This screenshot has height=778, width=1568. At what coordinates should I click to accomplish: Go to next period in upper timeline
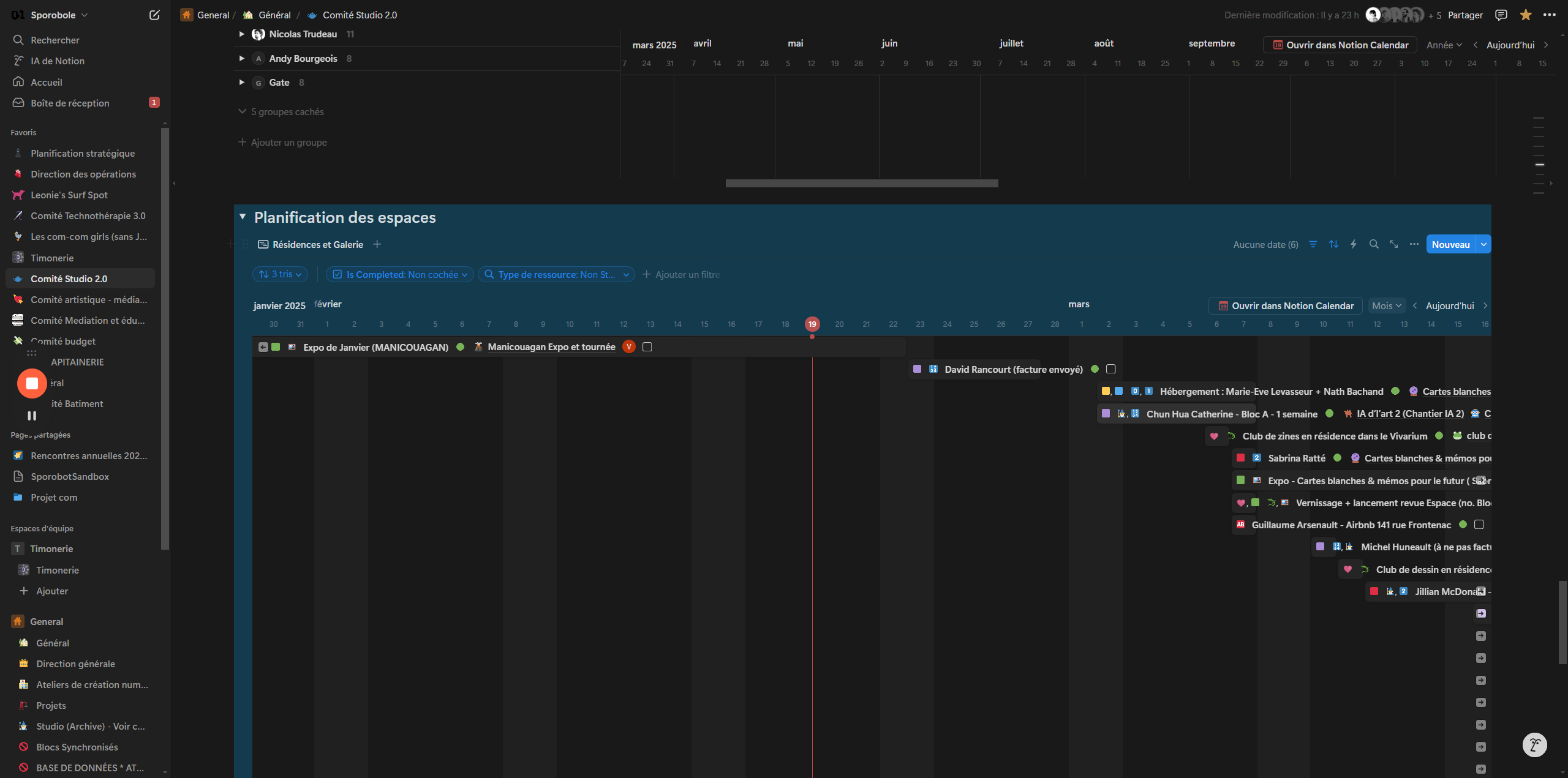coord(1546,45)
